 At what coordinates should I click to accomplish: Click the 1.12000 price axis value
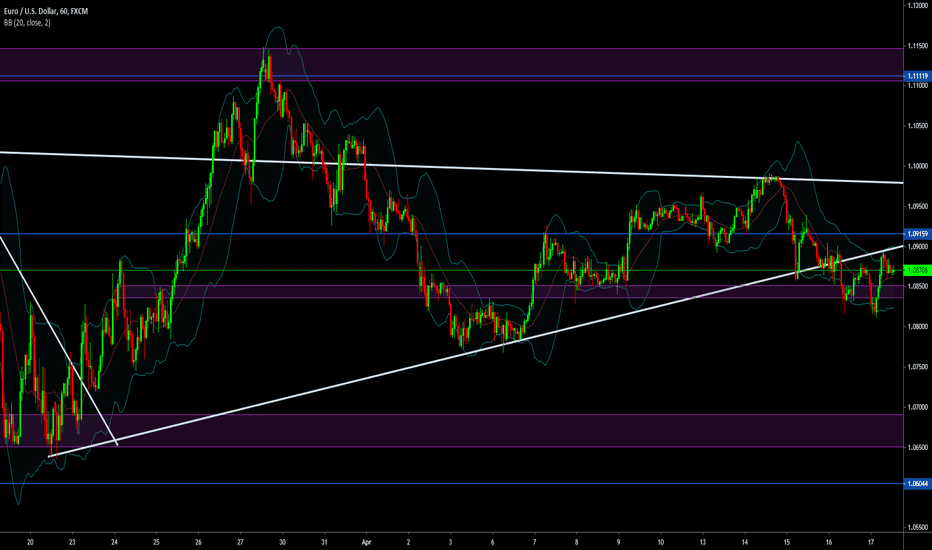918,5
